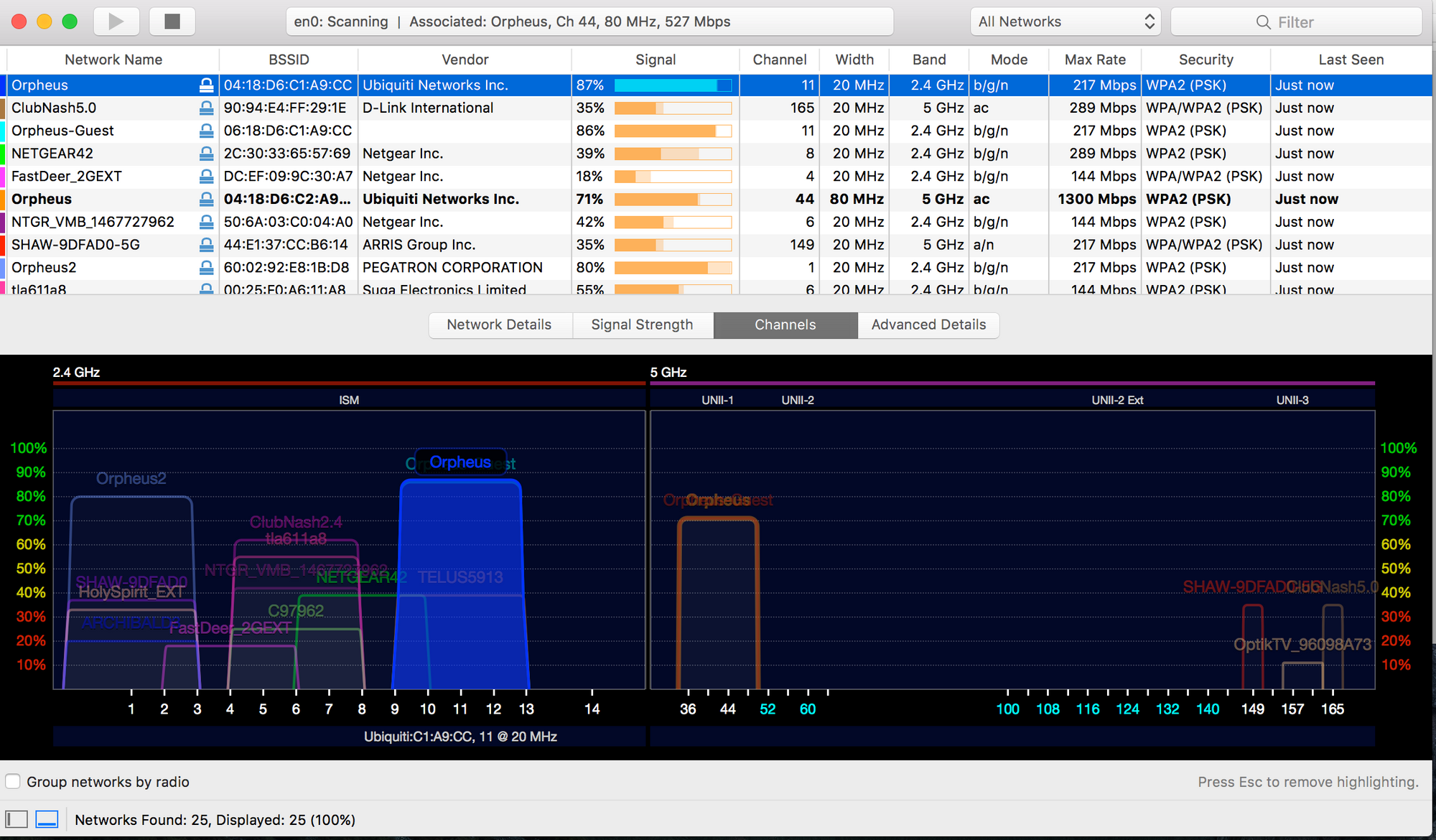Click the orange color swatch beside Orpheus 5GHz
Image resolution: width=1436 pixels, height=840 pixels.
[4, 199]
